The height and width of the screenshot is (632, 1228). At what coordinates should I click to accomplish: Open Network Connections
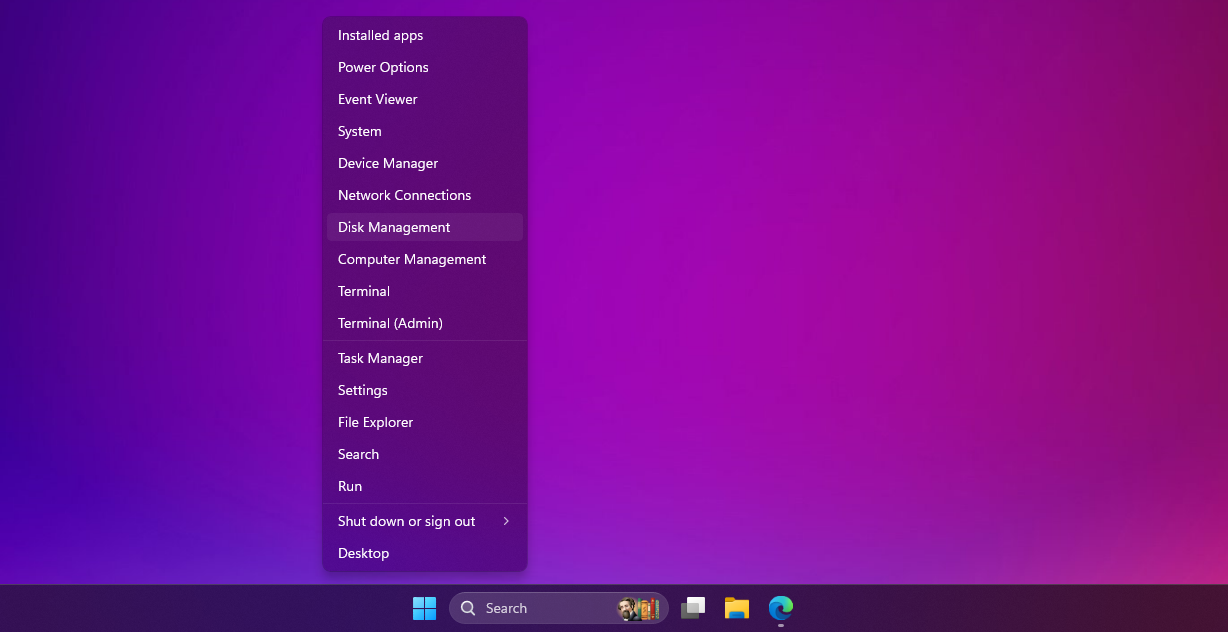(425, 195)
